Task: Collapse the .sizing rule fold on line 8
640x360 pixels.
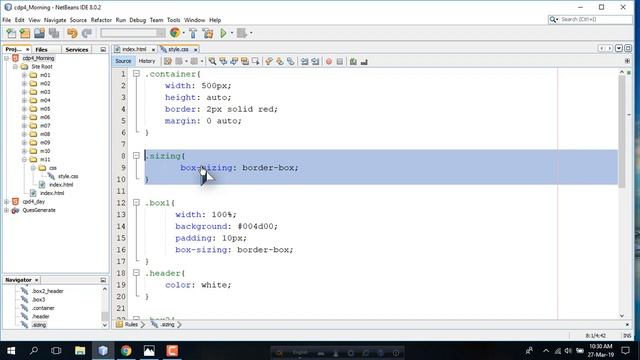Action: (136, 156)
